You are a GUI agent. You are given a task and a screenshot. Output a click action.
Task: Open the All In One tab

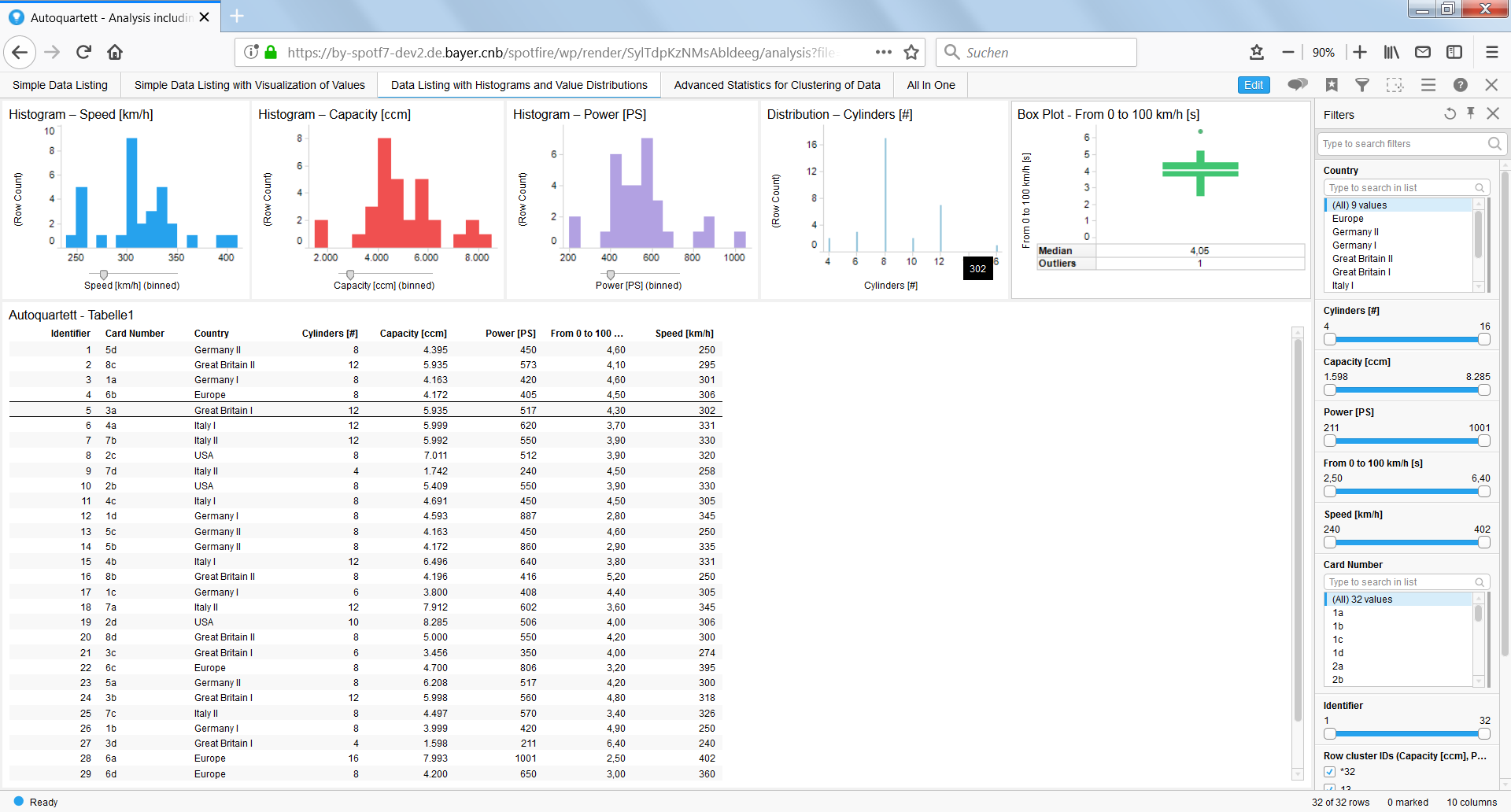[x=930, y=85]
